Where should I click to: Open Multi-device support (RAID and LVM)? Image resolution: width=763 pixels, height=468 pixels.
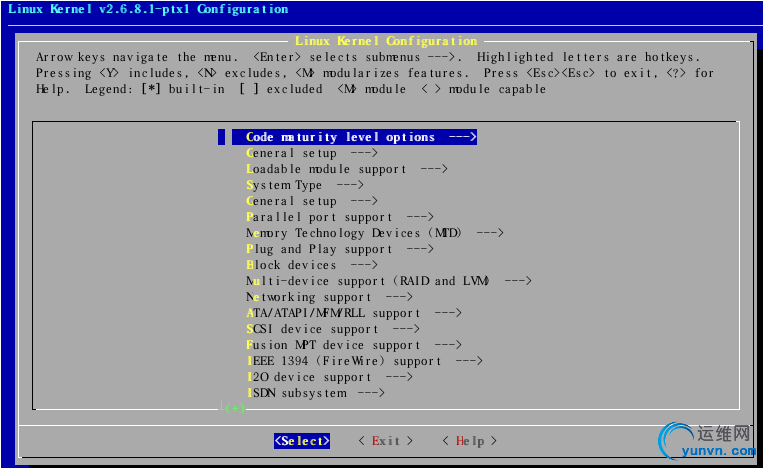pos(389,281)
